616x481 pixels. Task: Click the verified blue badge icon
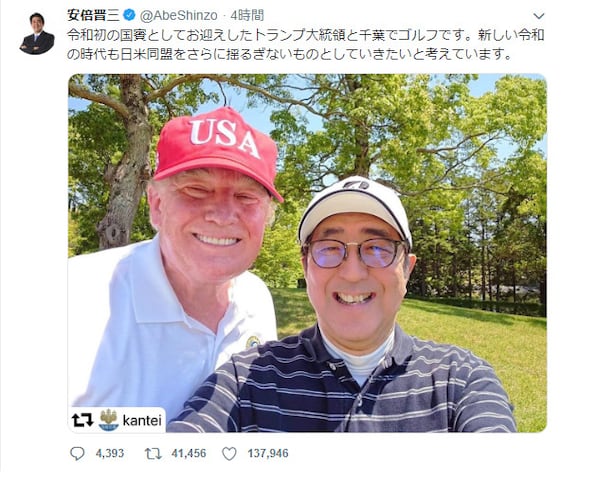pyautogui.click(x=129, y=15)
